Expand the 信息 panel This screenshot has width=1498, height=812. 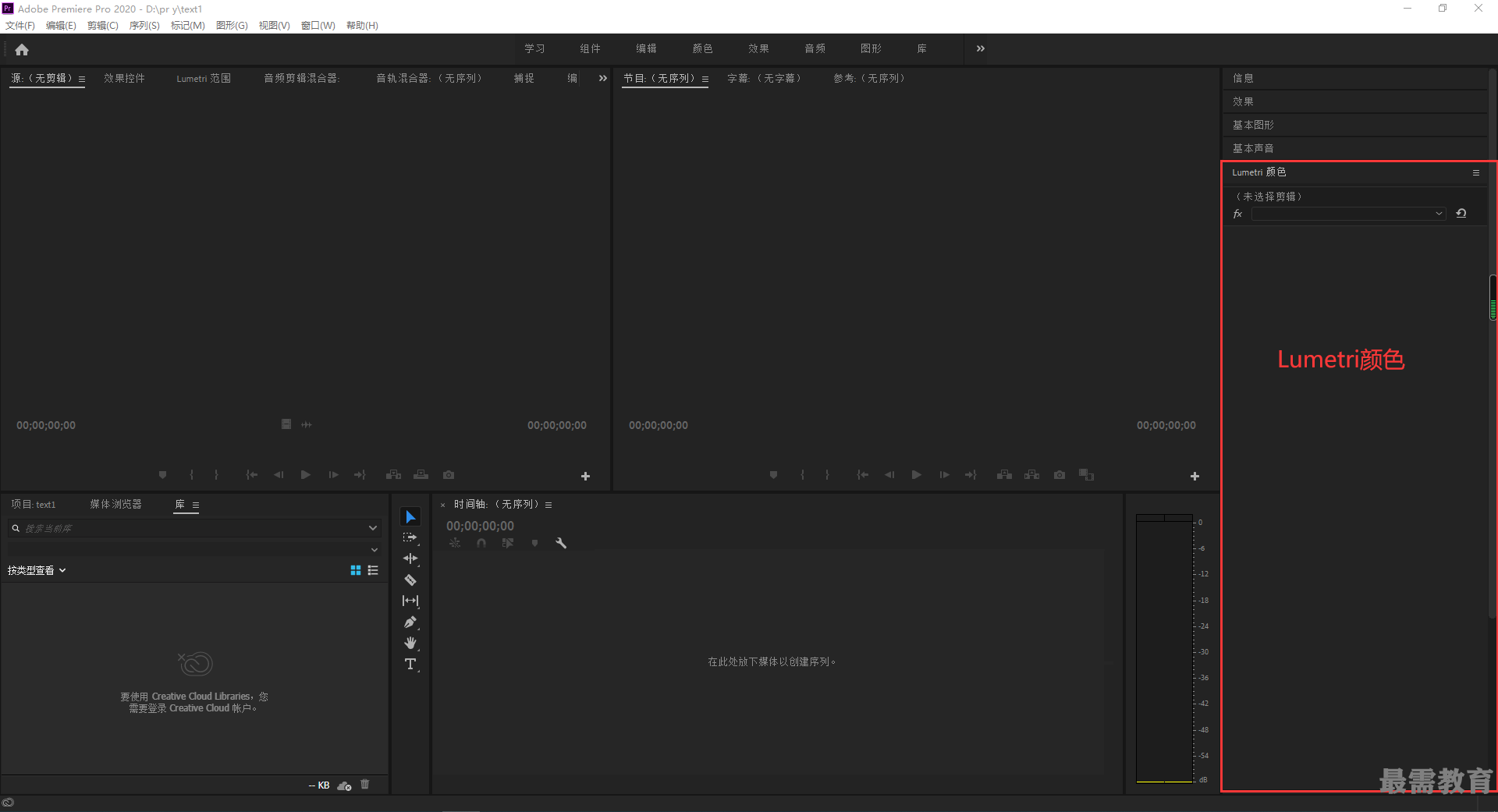[1354, 78]
